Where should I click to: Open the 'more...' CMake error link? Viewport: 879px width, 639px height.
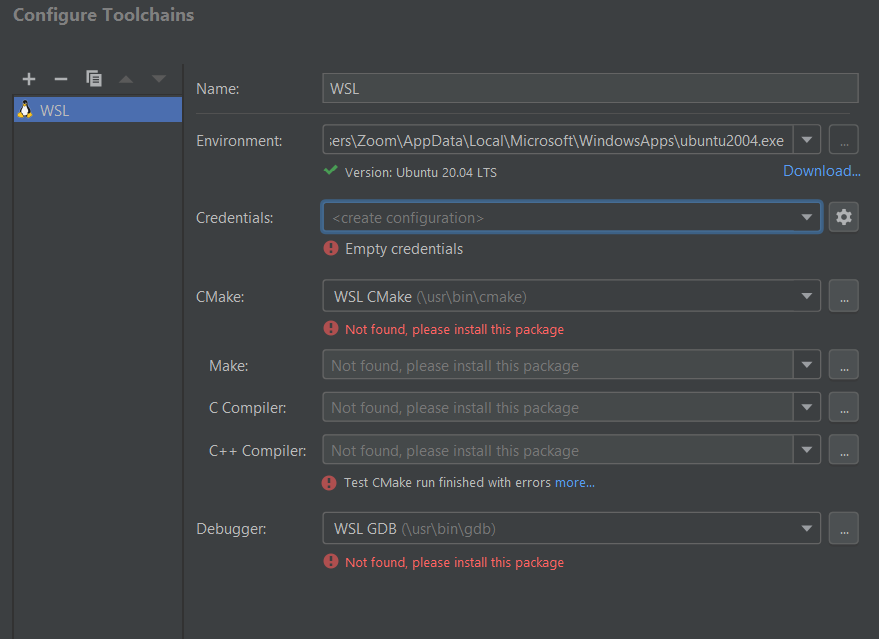[575, 483]
